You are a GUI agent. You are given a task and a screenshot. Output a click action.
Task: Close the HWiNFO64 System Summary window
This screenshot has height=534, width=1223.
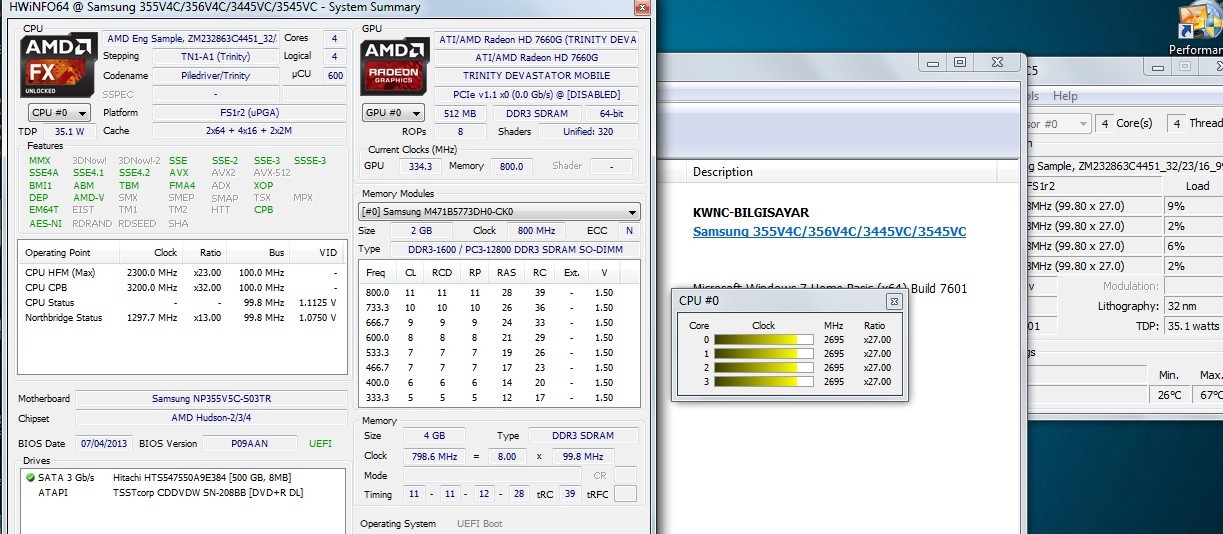click(x=641, y=8)
